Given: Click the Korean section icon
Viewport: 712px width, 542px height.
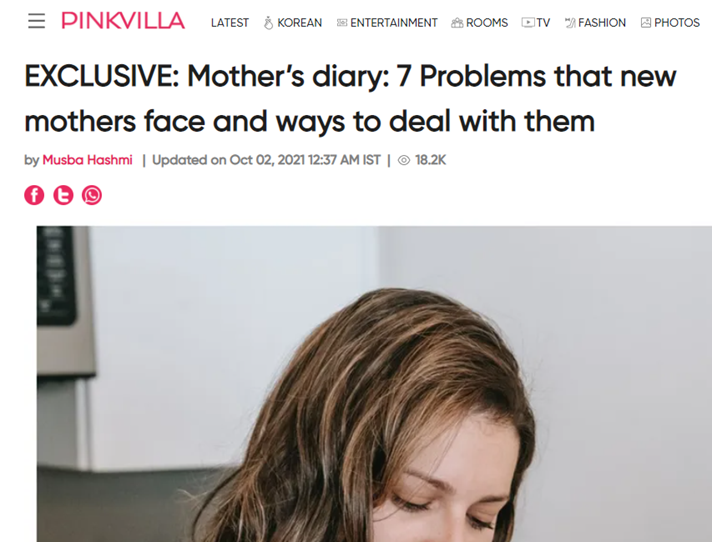Looking at the screenshot, I should 268,23.
